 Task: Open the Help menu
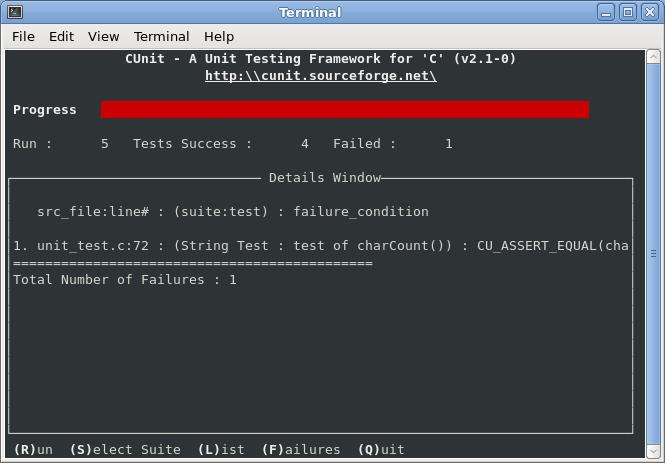(x=219, y=36)
